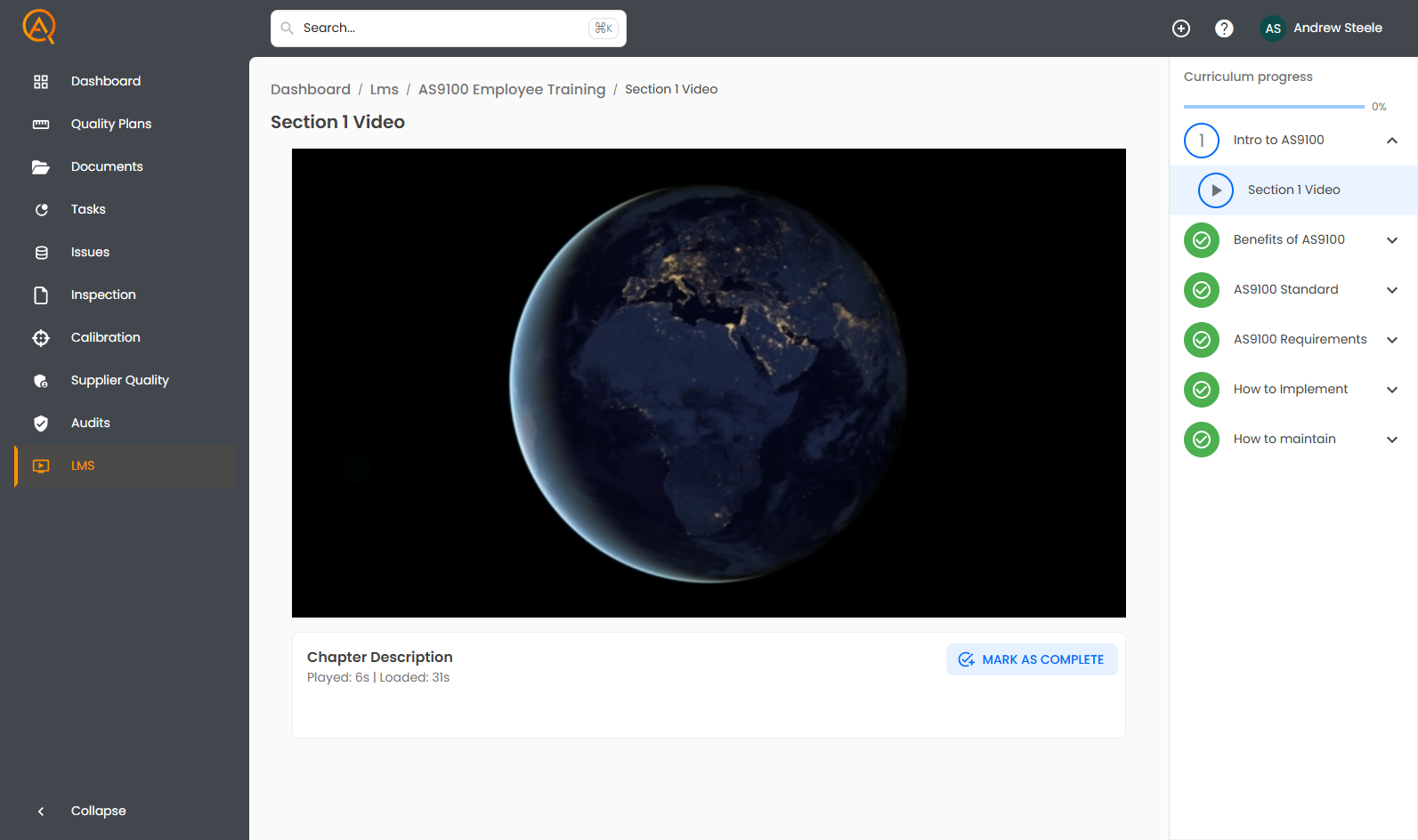Open the help question mark icon
Image resolution: width=1418 pixels, height=840 pixels.
pos(1224,28)
